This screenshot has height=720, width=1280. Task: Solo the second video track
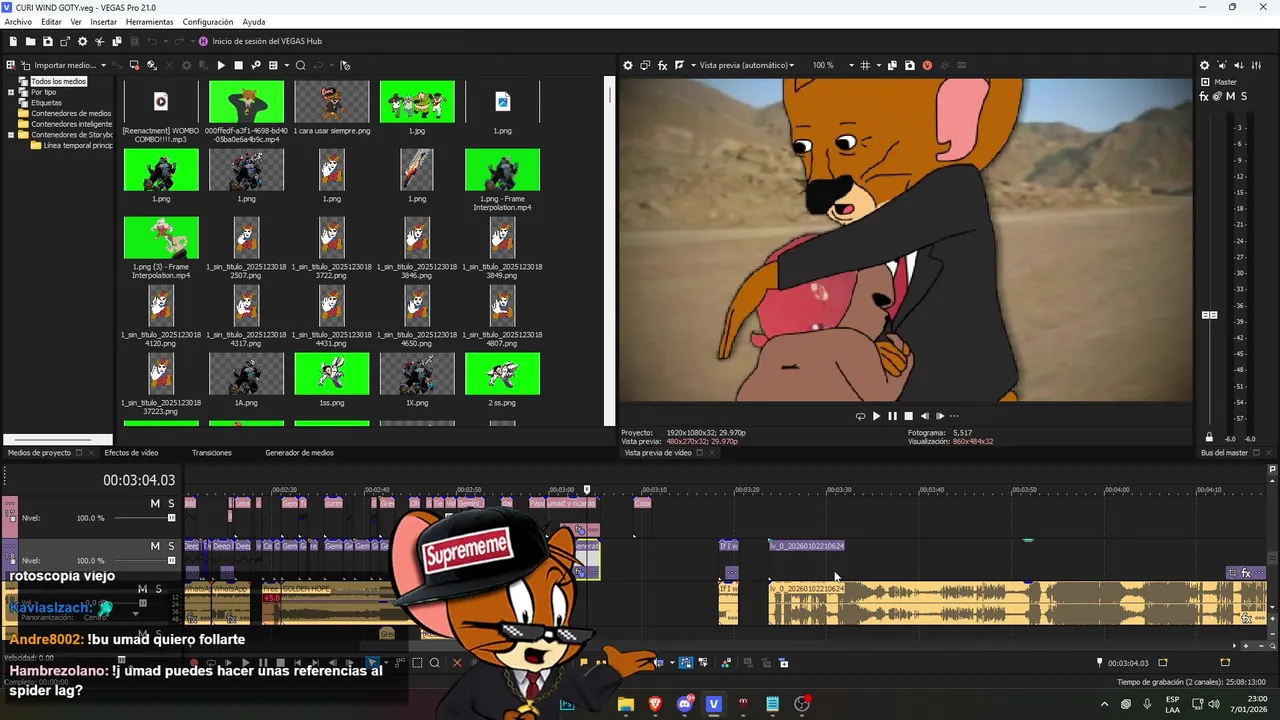pos(171,546)
